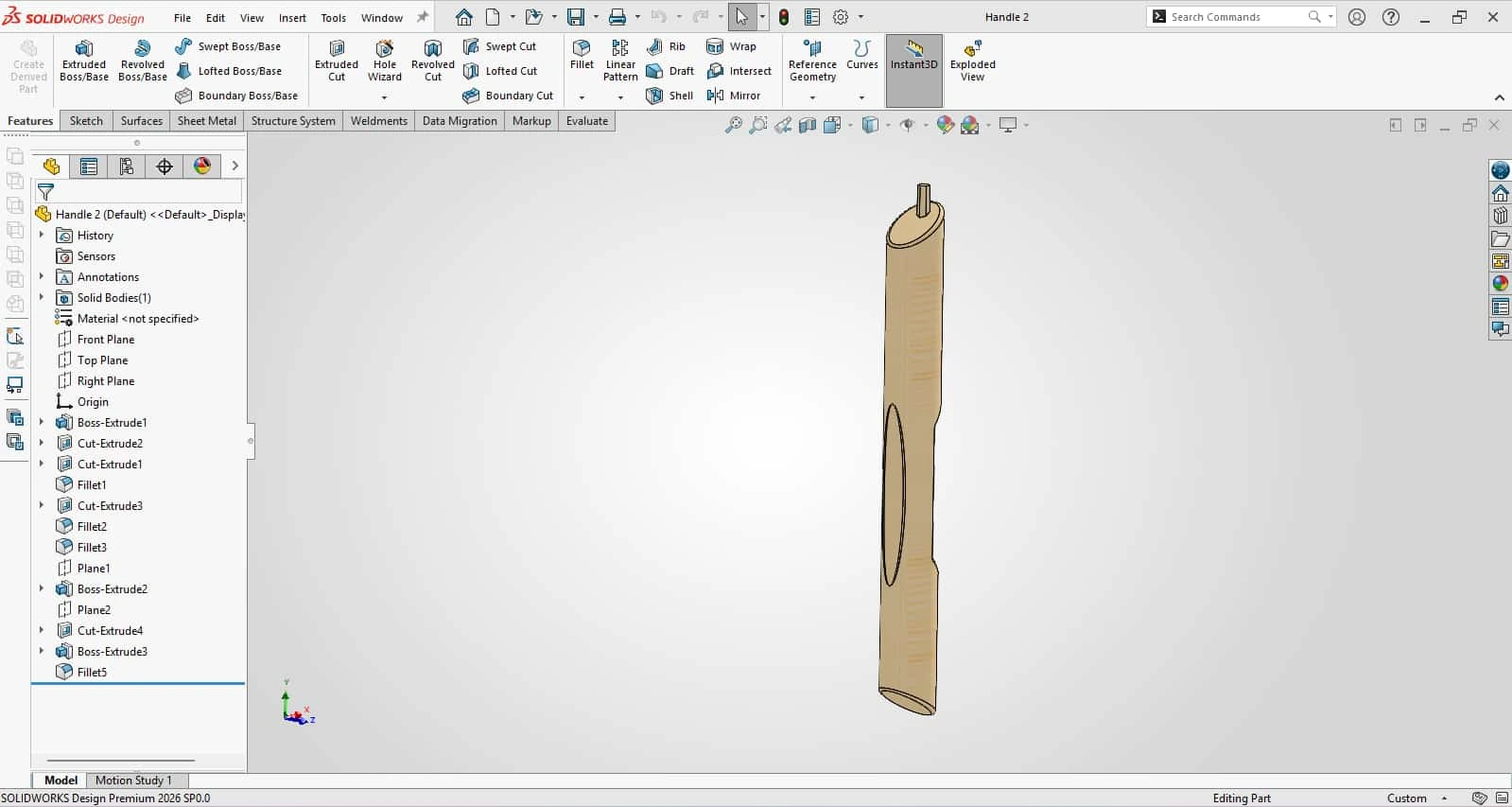
Task: Switch to the Sketch tab
Action: click(86, 121)
